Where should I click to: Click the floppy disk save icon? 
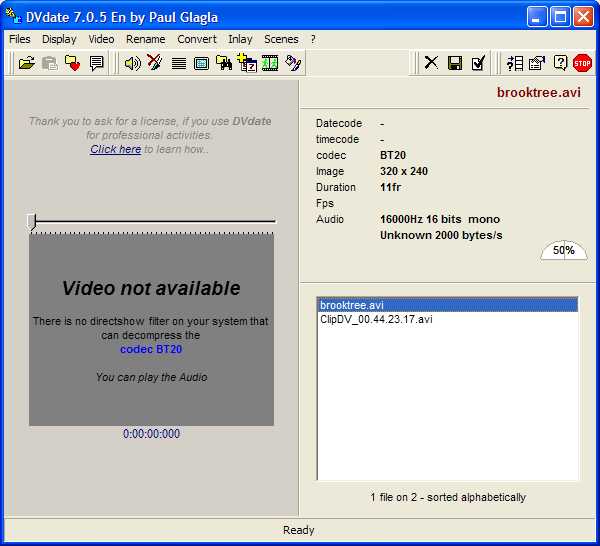pyautogui.click(x=455, y=63)
